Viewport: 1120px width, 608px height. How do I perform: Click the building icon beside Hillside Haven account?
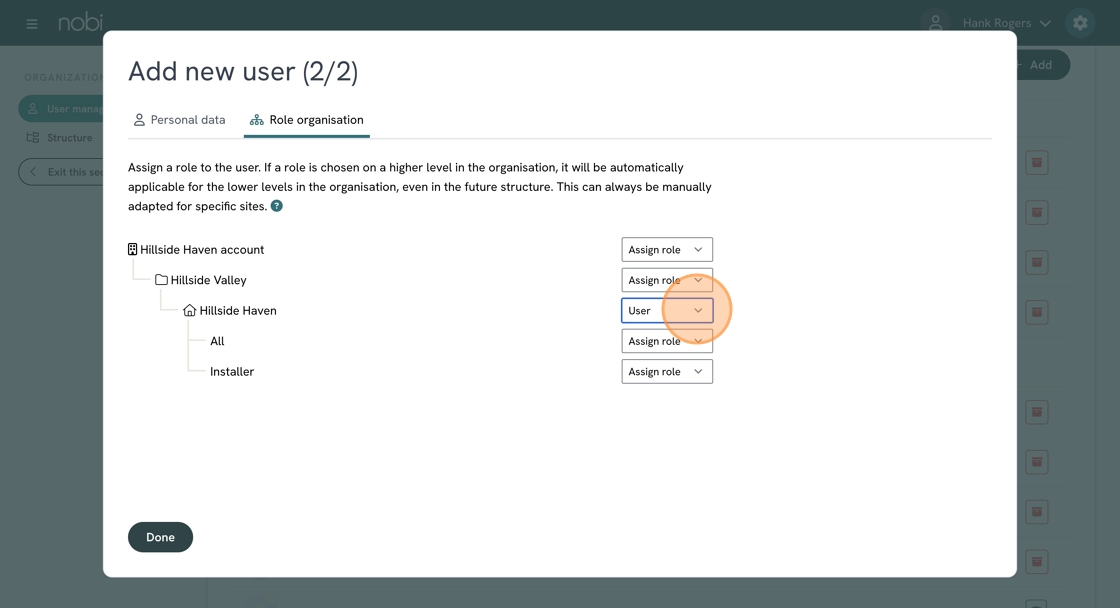pyautogui.click(x=132, y=250)
